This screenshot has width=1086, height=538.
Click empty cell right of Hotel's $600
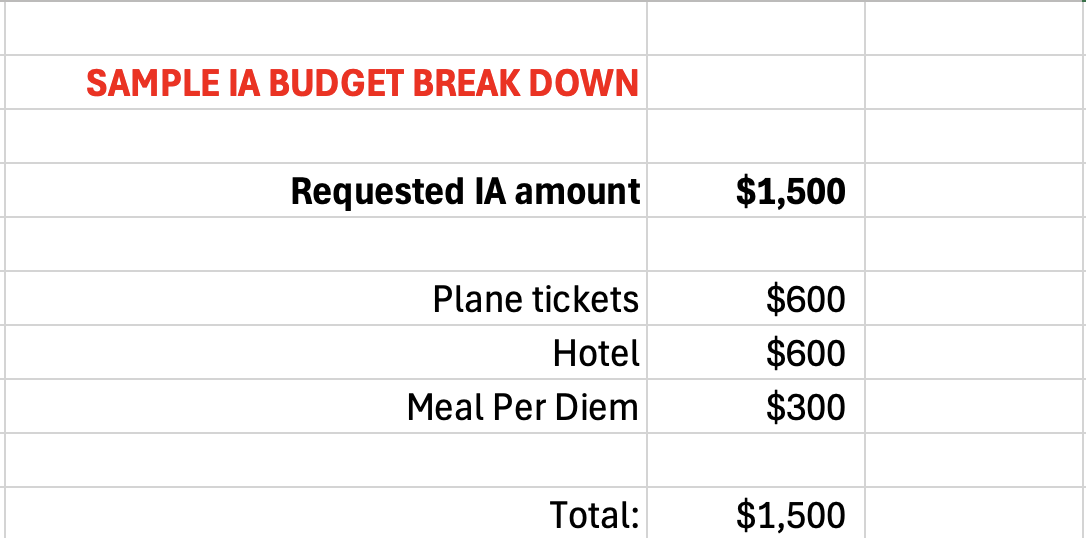click(974, 353)
